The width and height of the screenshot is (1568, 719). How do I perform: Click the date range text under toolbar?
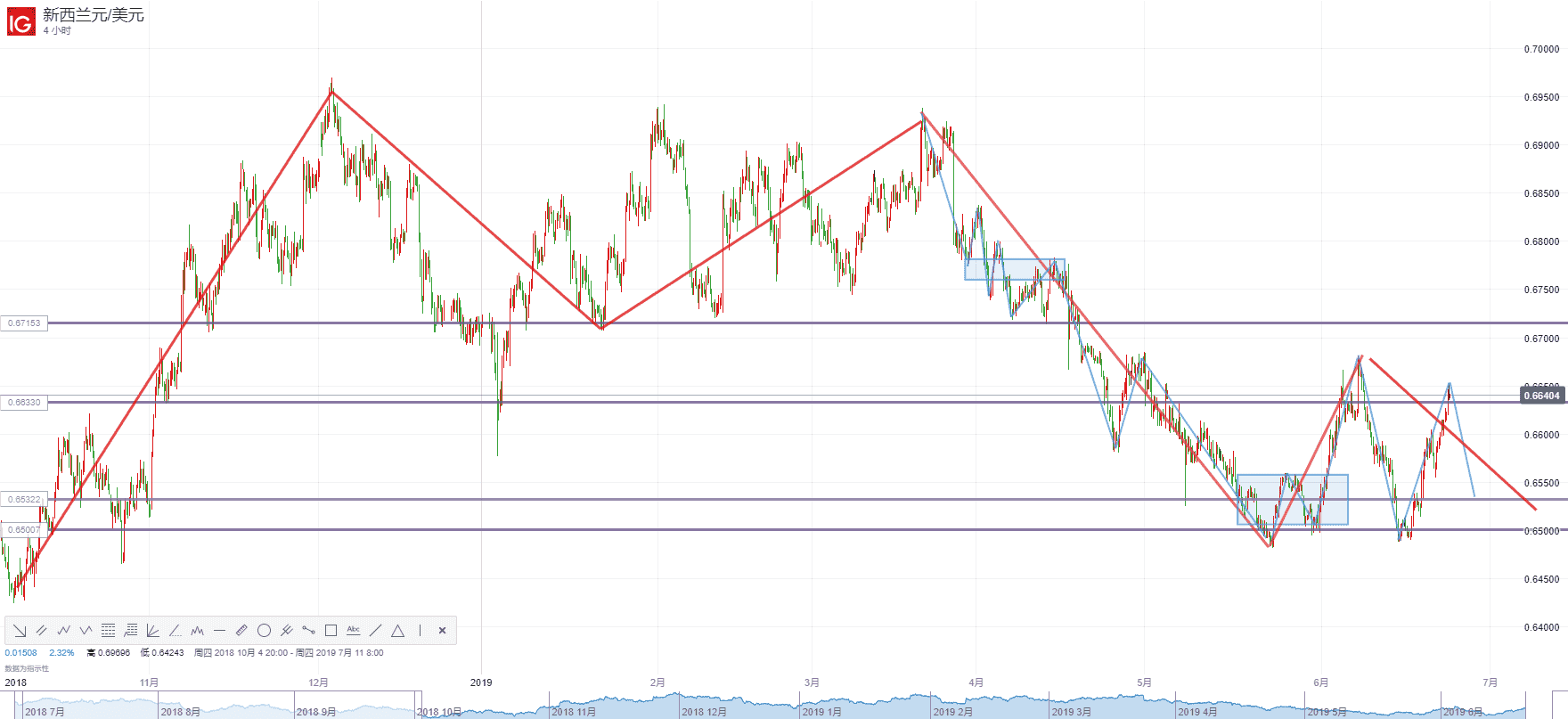pyautogui.click(x=289, y=653)
